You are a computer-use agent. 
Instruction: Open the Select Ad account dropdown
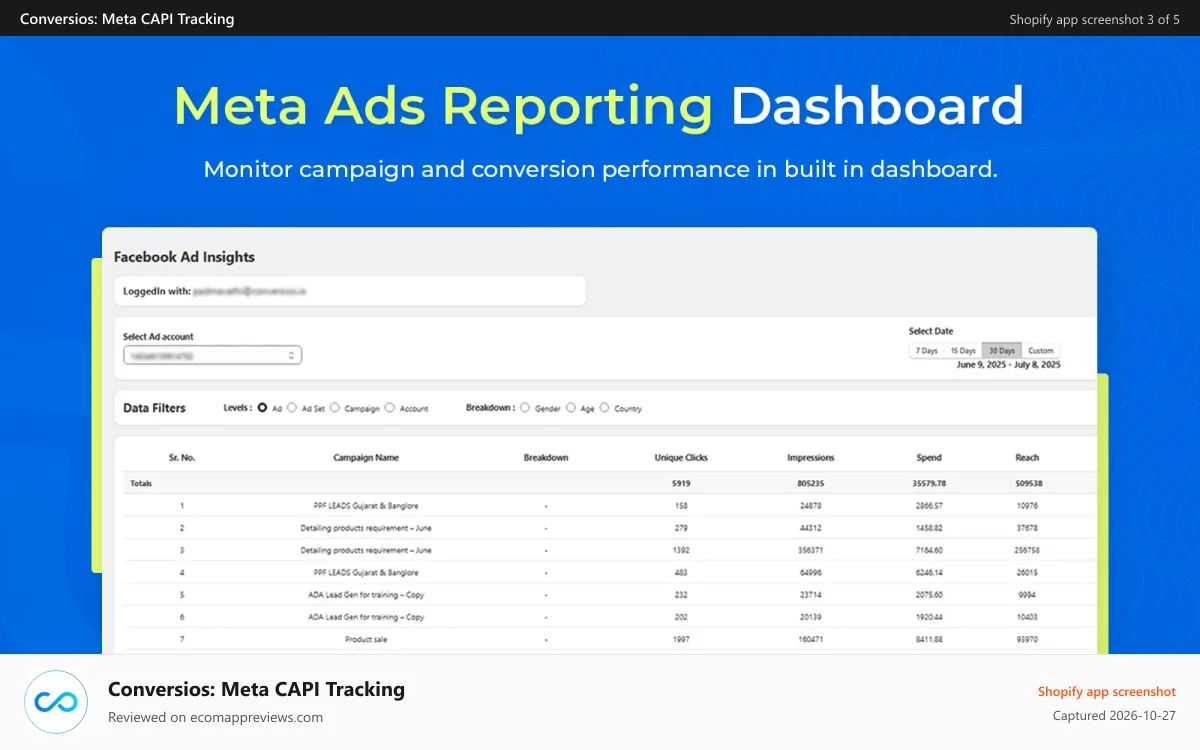click(x=212, y=355)
